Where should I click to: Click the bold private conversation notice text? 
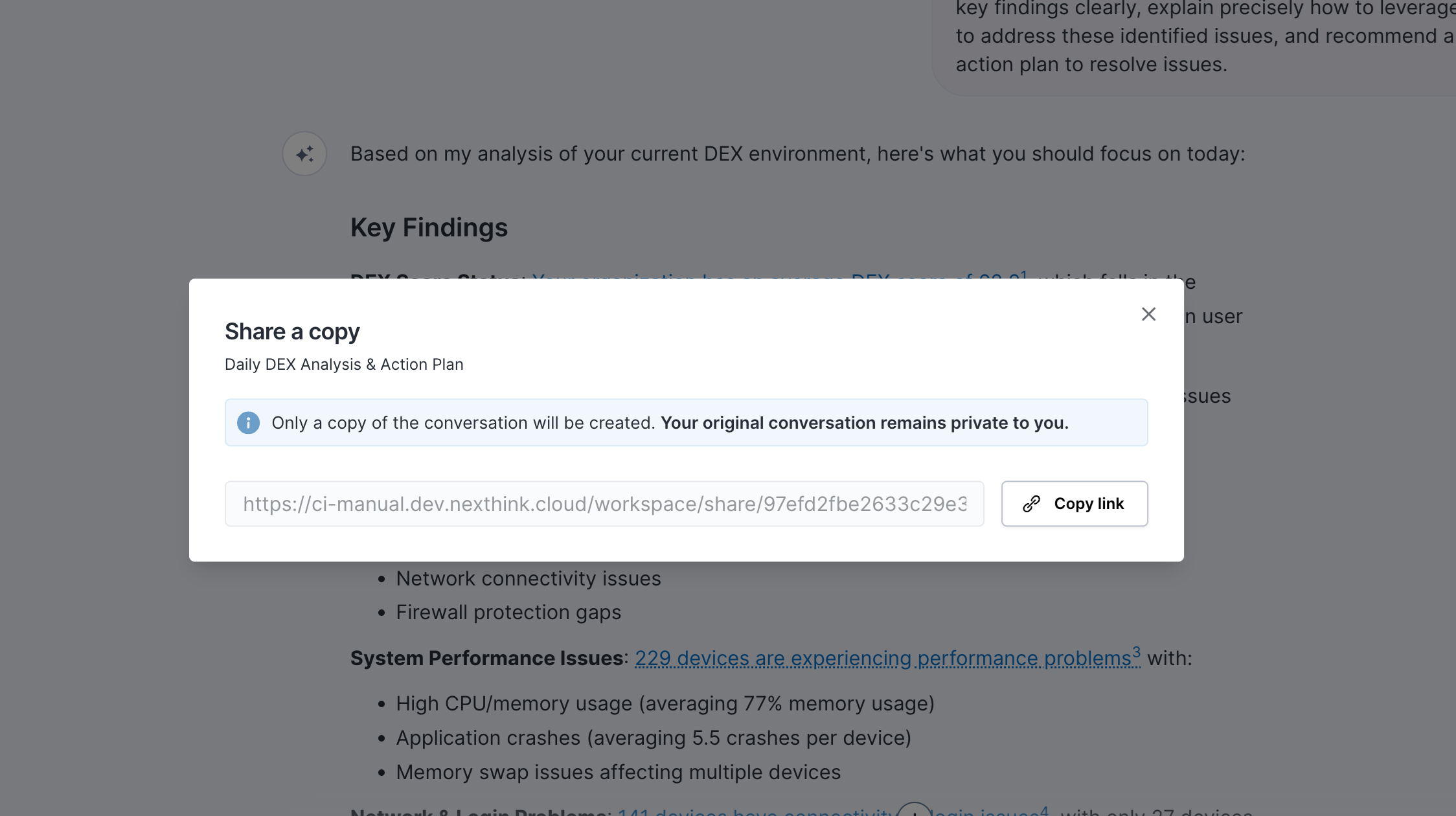click(x=864, y=423)
